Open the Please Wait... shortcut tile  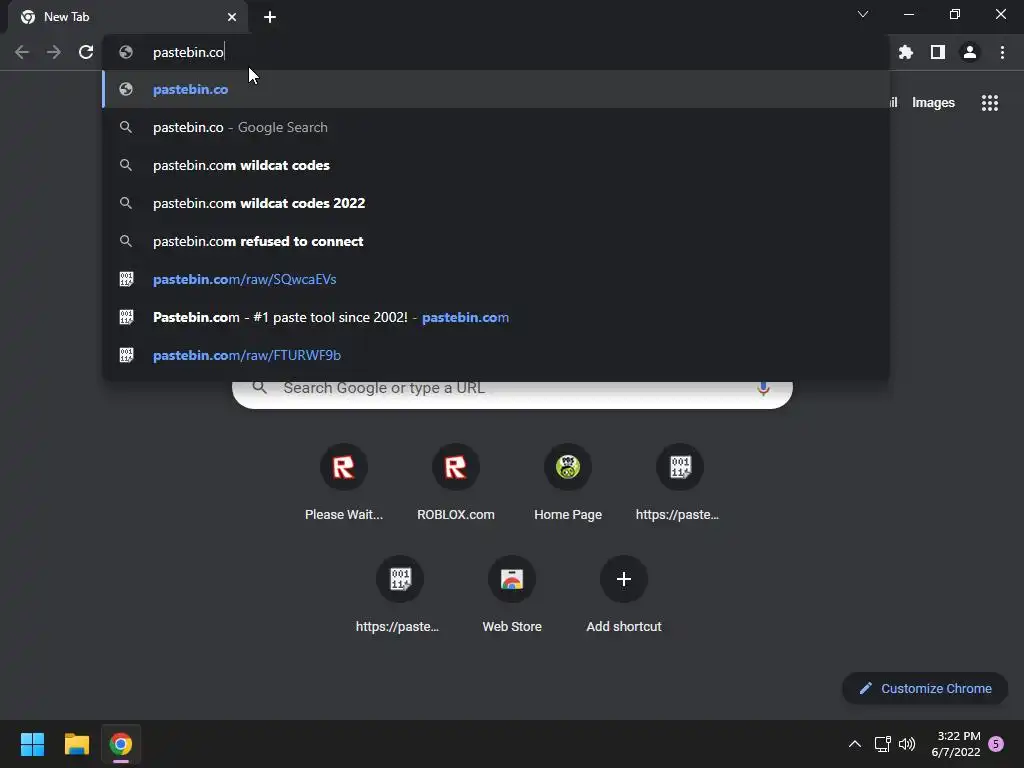pos(344,482)
